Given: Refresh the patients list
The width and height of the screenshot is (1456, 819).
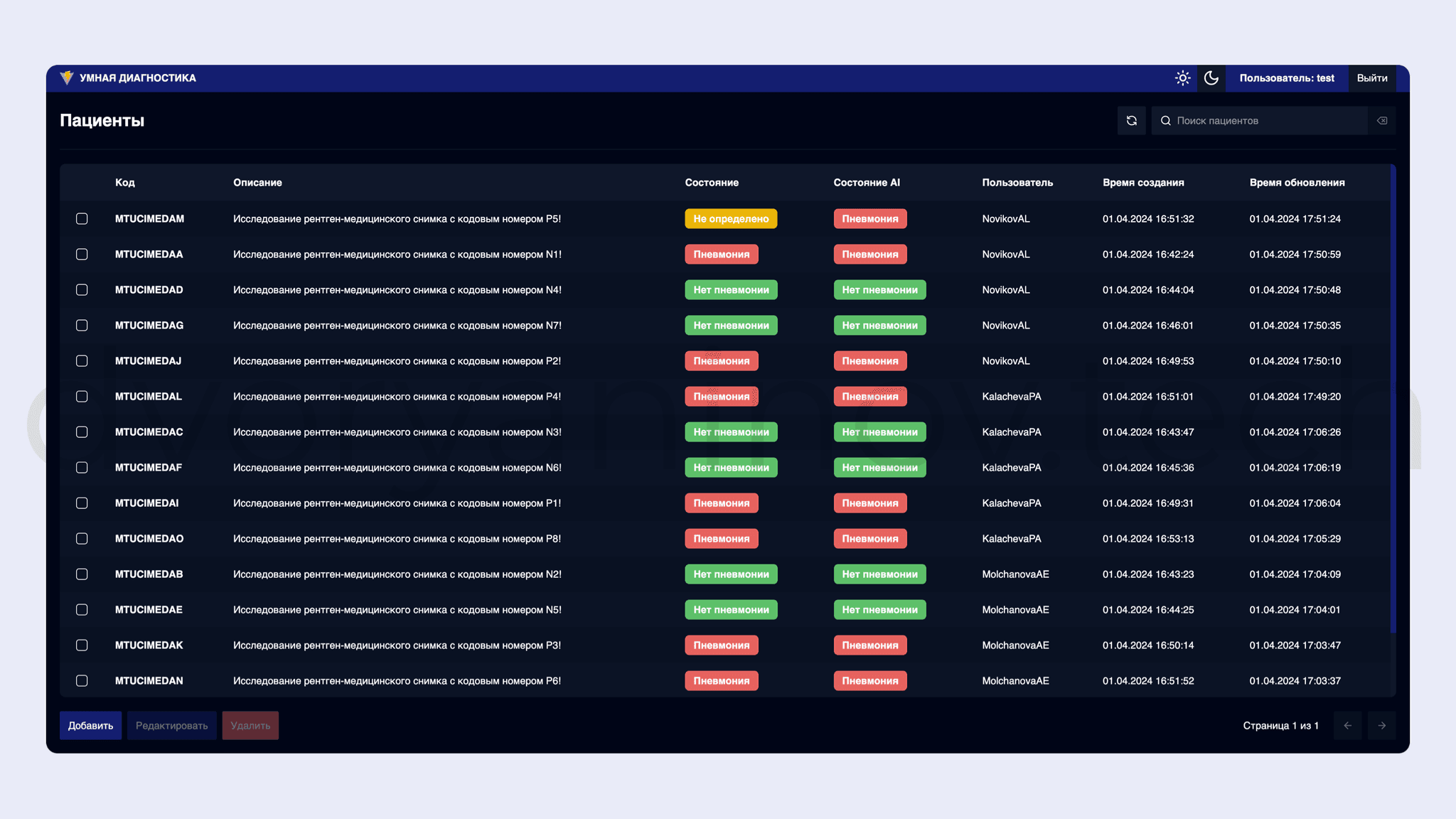Looking at the screenshot, I should click(x=1132, y=121).
